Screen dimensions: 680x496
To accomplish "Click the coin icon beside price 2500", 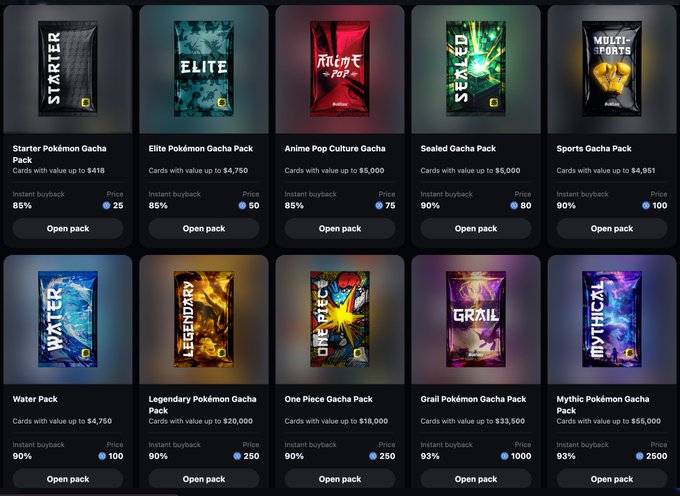I will (x=639, y=456).
